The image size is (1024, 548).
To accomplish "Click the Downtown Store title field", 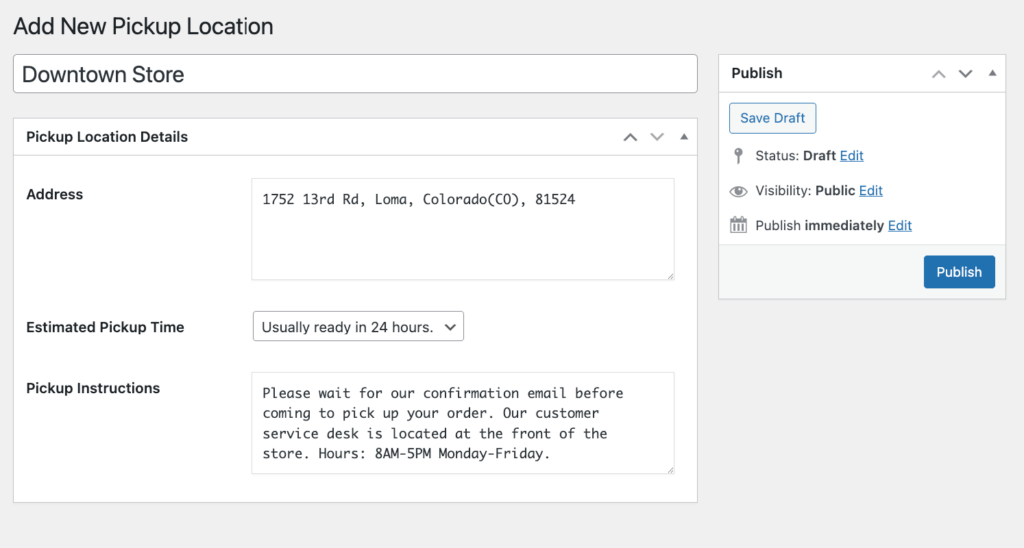I will (x=355, y=74).
